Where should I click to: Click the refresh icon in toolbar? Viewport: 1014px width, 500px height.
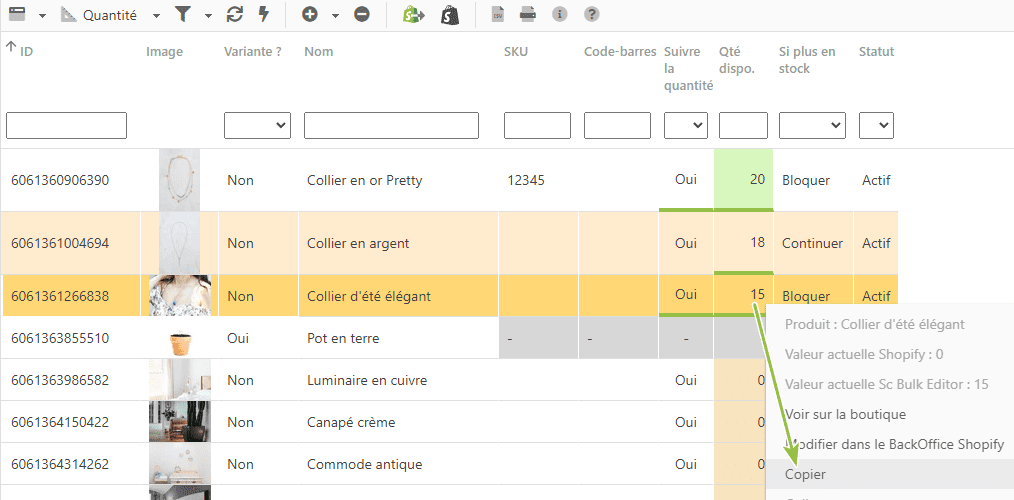click(235, 15)
